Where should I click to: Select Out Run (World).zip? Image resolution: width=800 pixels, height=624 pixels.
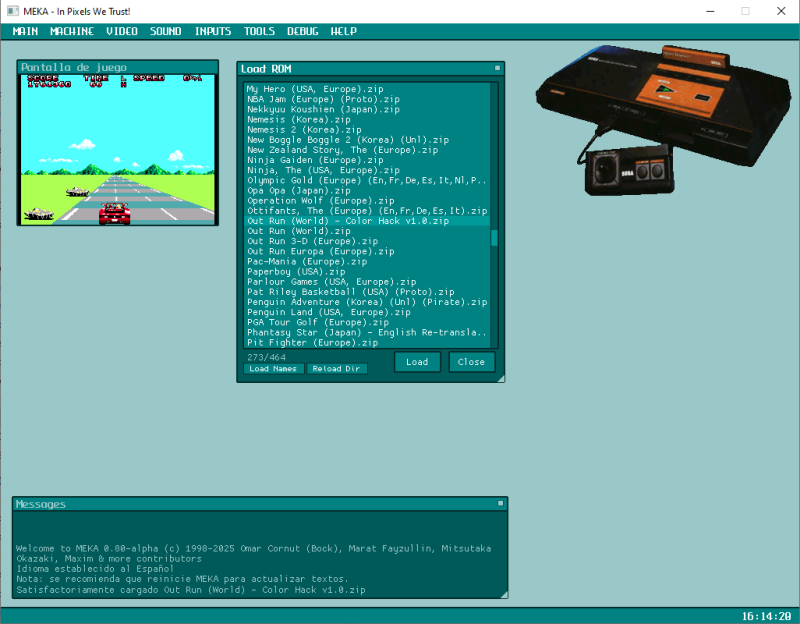(x=367, y=231)
